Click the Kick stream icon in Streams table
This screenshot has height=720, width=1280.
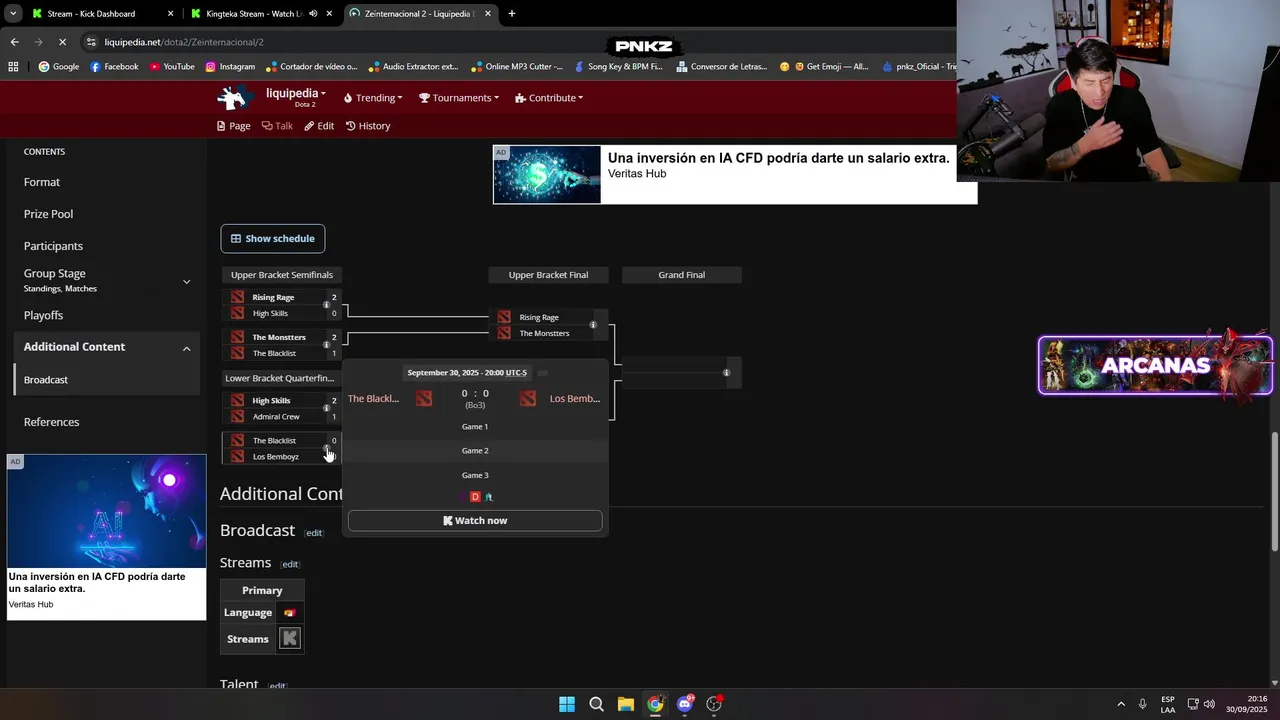[x=290, y=638]
